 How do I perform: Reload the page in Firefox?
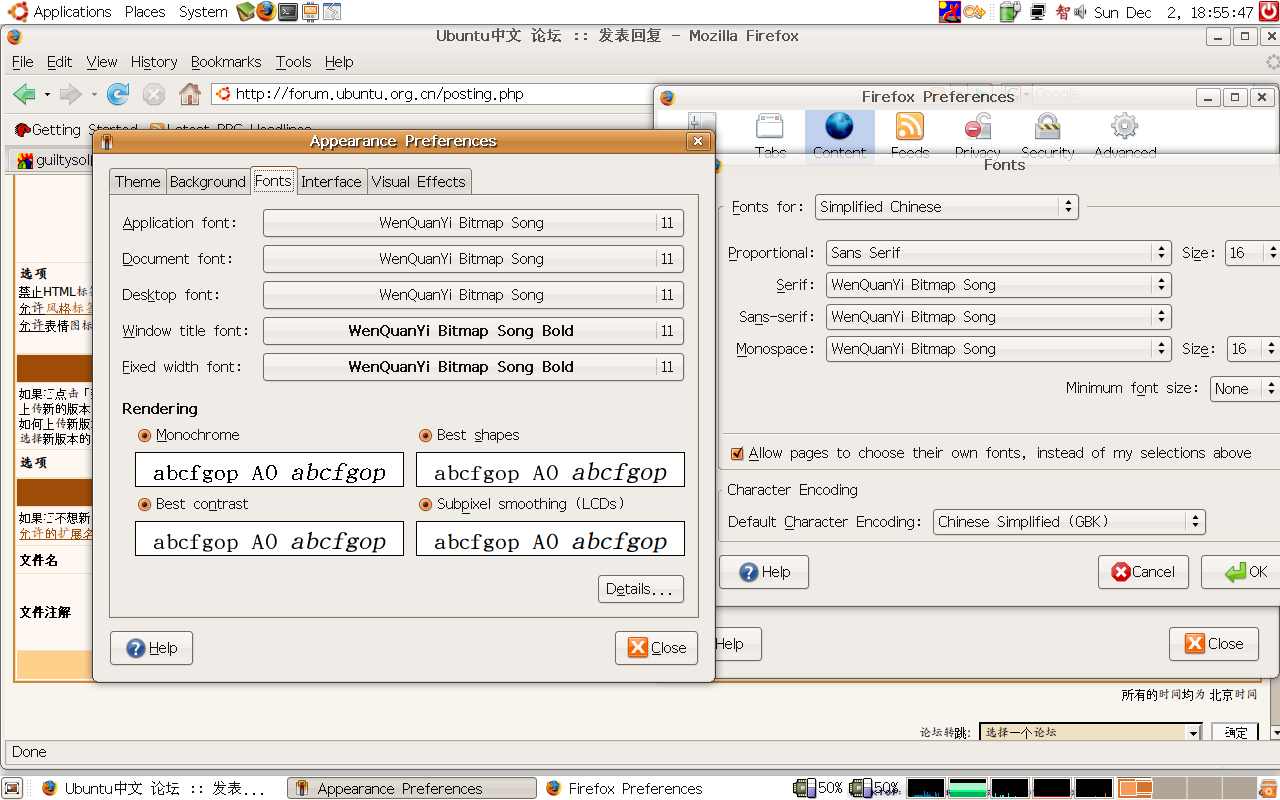pos(118,94)
